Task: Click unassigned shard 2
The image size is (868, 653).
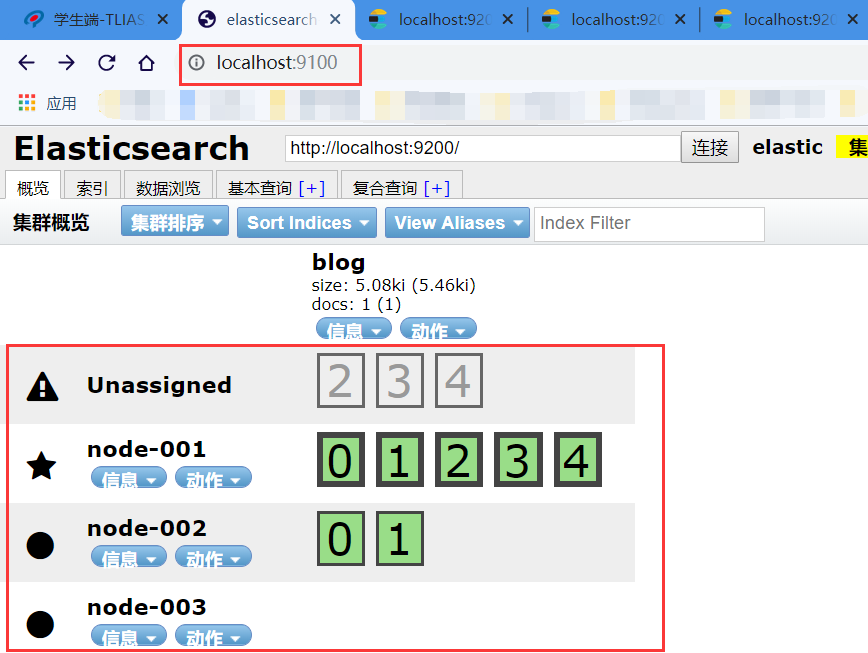Action: pyautogui.click(x=340, y=381)
